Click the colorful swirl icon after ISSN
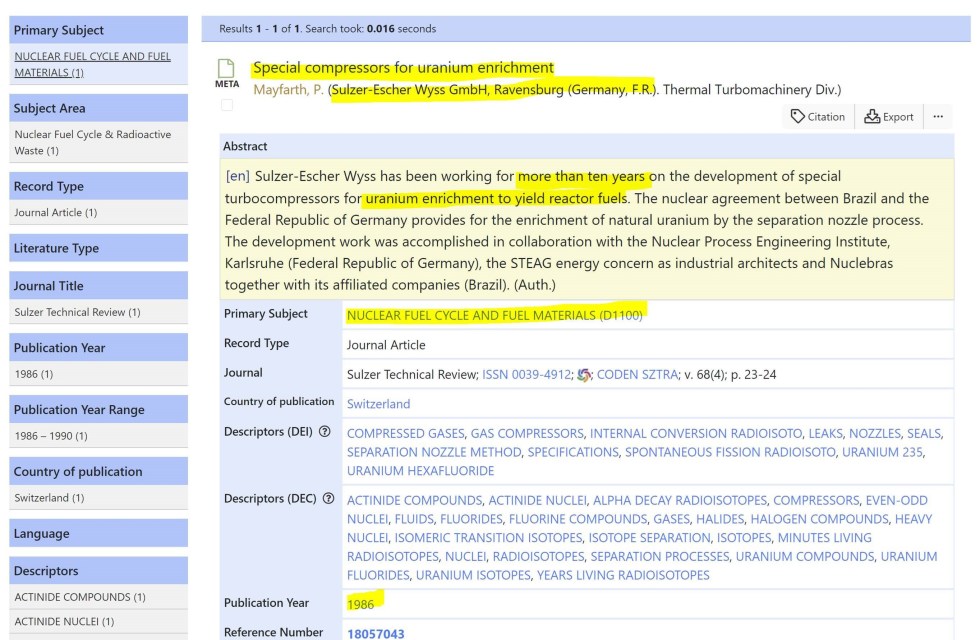 click(584, 374)
